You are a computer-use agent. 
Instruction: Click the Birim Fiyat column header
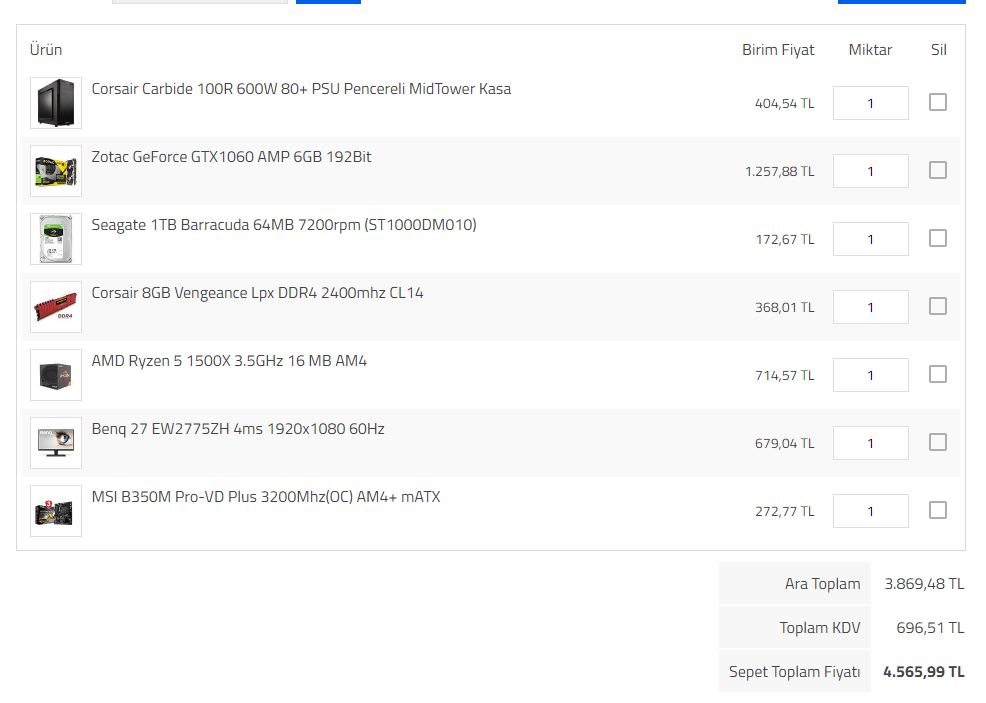click(x=778, y=50)
